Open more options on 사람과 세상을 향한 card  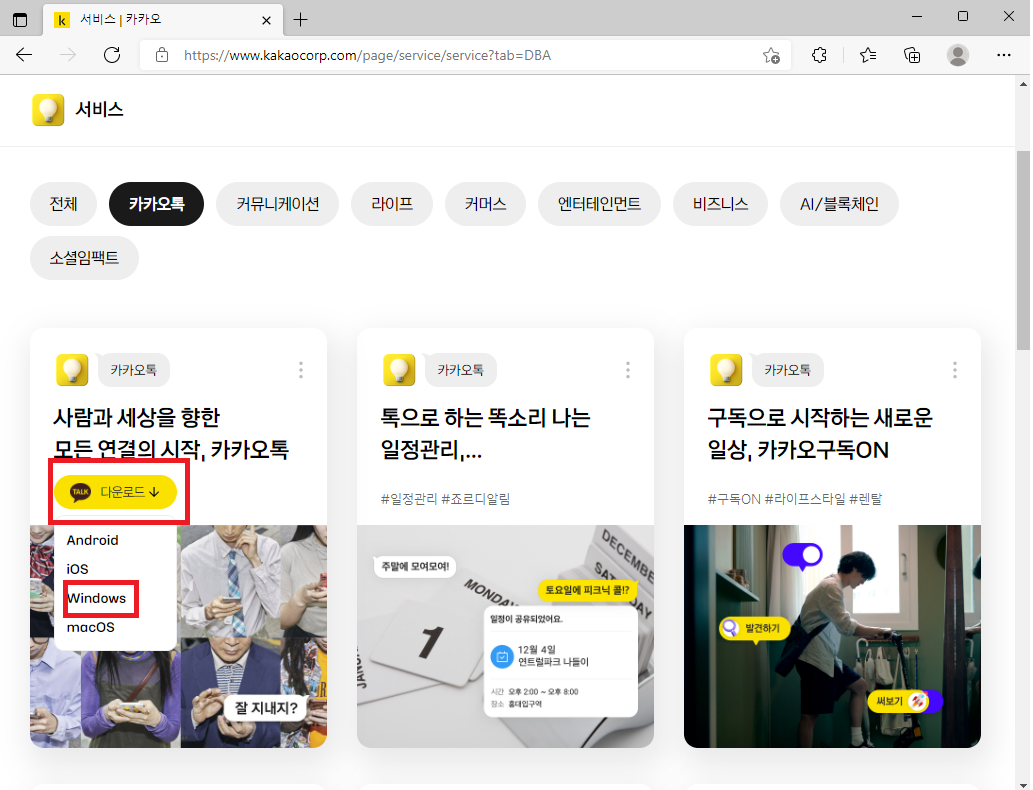point(301,370)
